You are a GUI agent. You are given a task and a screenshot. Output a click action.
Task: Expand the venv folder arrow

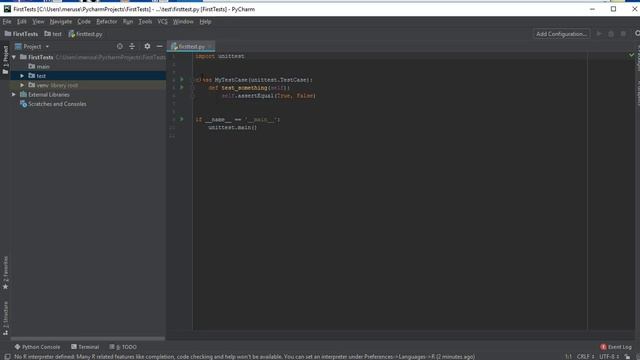tap(22, 85)
